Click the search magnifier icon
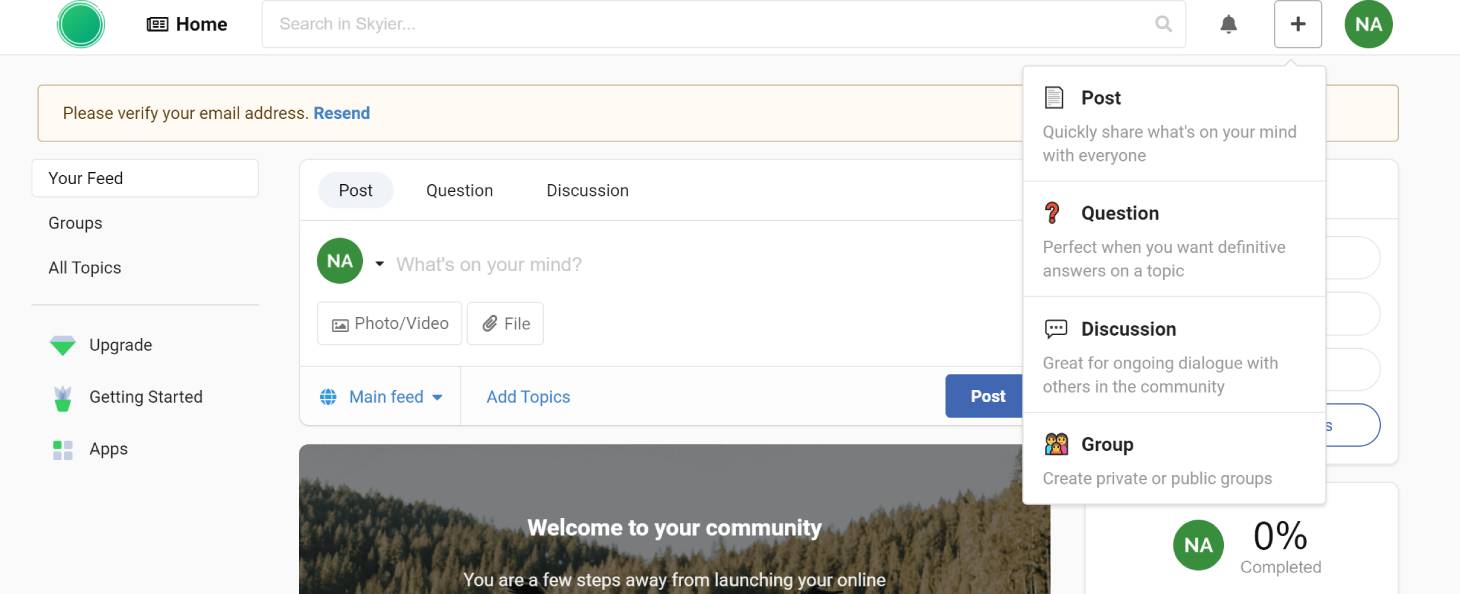The width and height of the screenshot is (1460, 594). click(x=1163, y=24)
